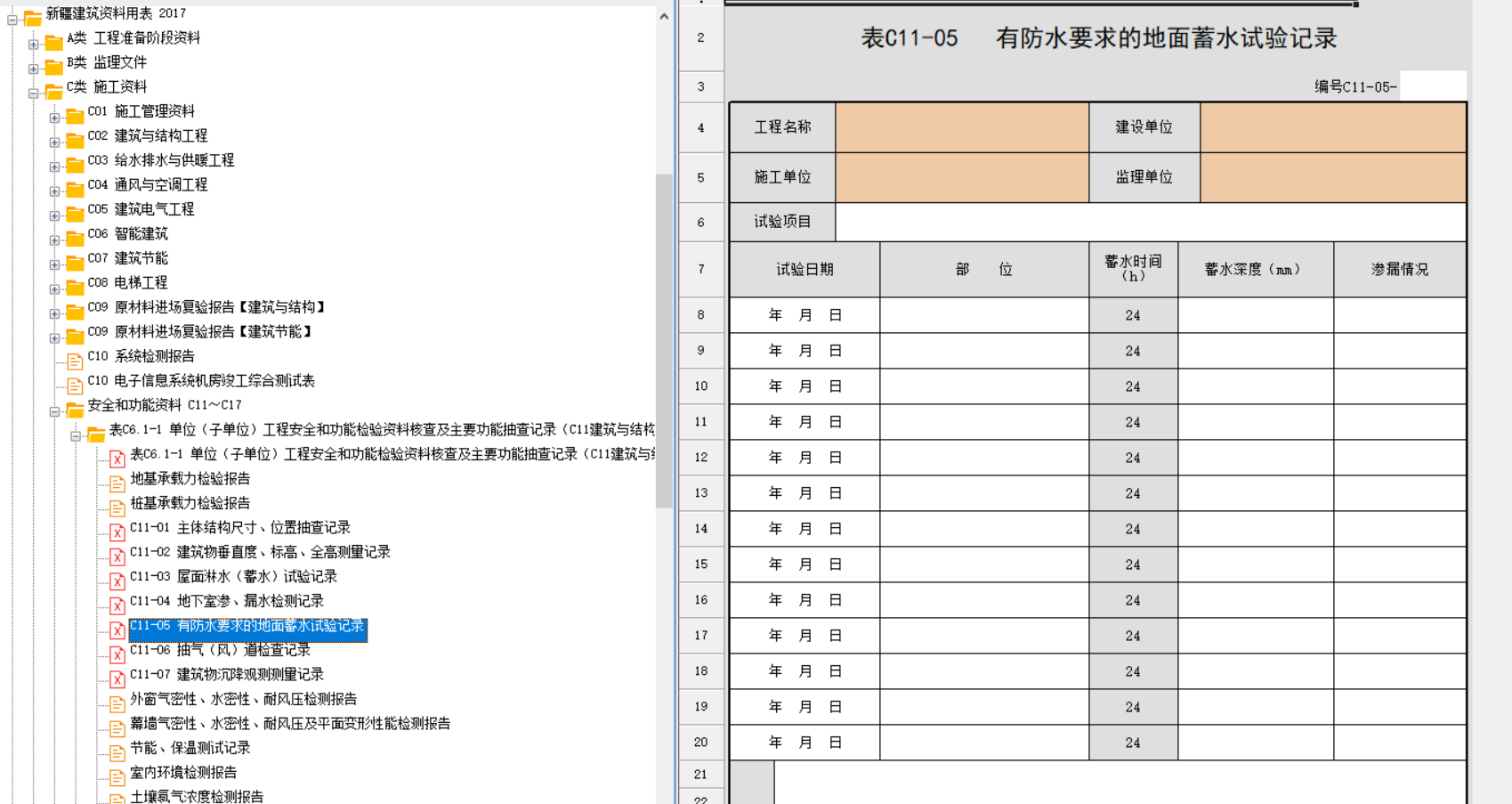Click the red form icon for C11-07 建筑物沉降观测测量记录
Image resolution: width=1512 pixels, height=804 pixels.
(117, 677)
